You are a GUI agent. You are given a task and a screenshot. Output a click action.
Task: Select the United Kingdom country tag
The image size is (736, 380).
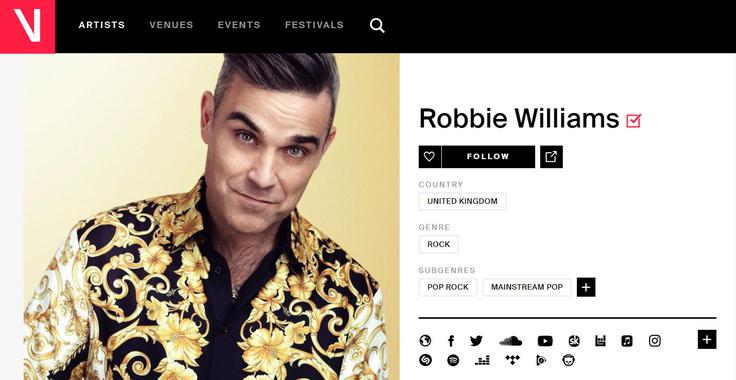(x=462, y=201)
